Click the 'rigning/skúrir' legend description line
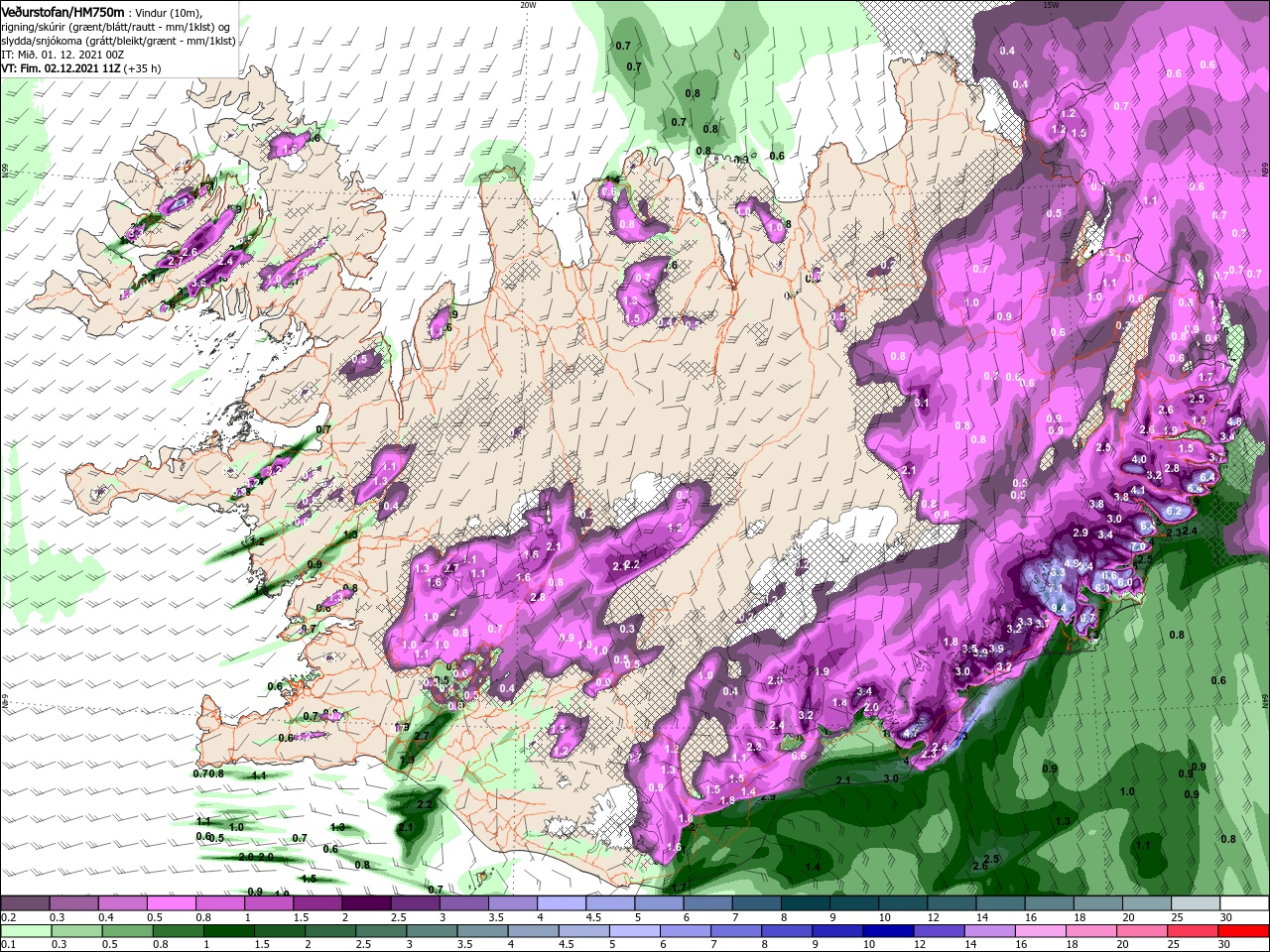The image size is (1270, 952). click(115, 27)
